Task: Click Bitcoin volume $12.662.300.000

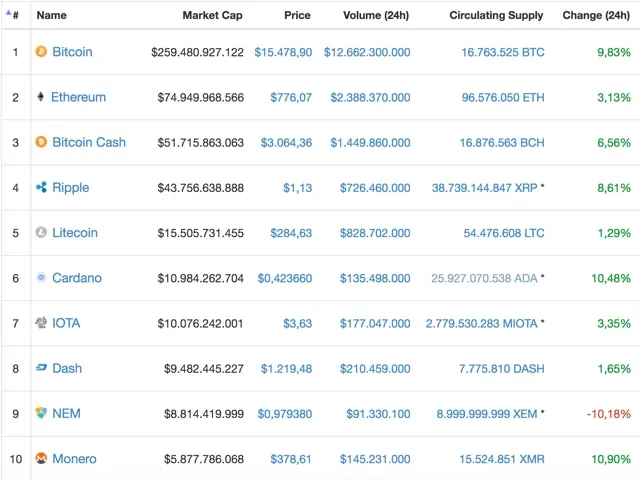Action: (367, 52)
